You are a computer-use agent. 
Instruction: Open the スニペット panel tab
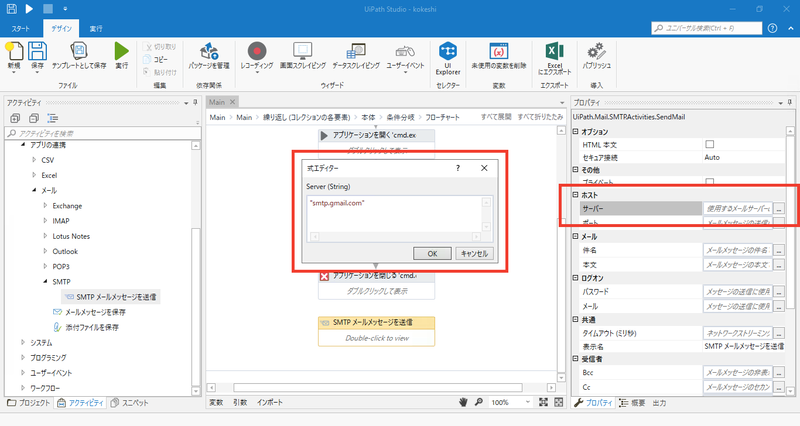pyautogui.click(x=130, y=403)
